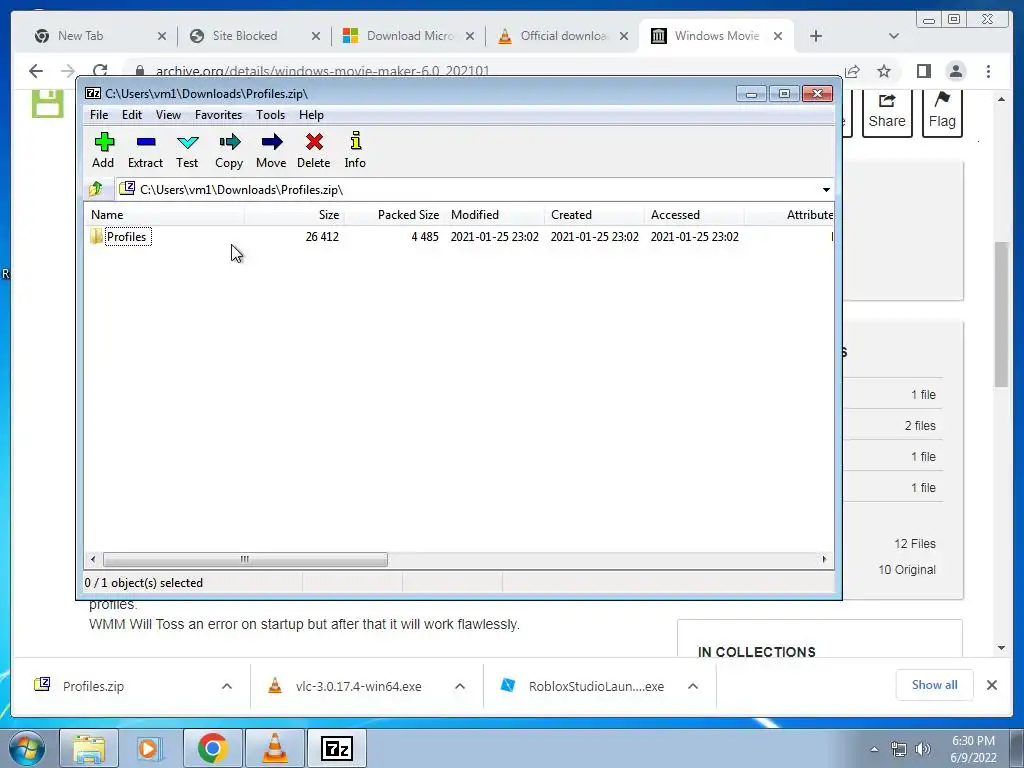Switch to the Official download VLC tab

pyautogui.click(x=564, y=36)
